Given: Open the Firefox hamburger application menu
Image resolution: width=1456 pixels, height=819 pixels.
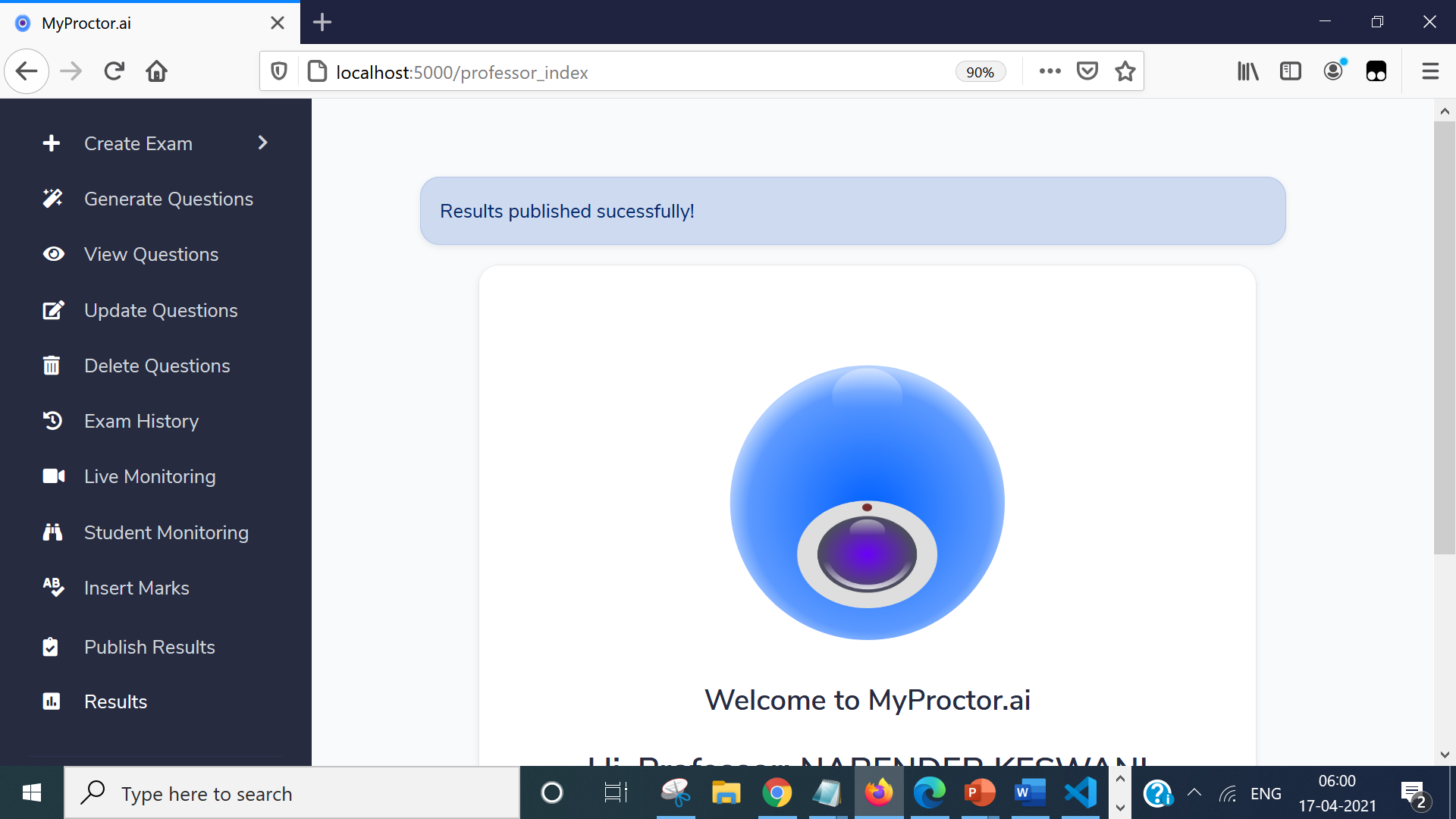Looking at the screenshot, I should [1430, 71].
